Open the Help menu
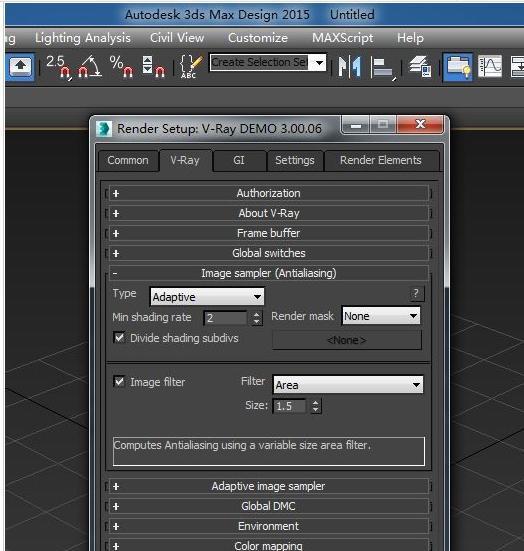Viewport: 524px width, 551px height. coord(410,38)
